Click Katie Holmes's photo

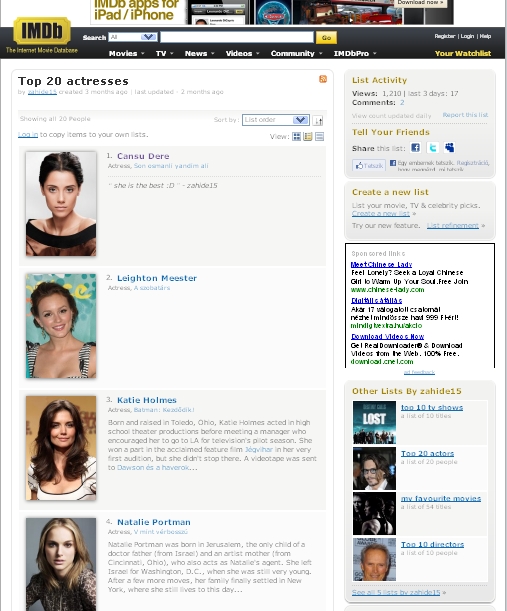pos(61,448)
